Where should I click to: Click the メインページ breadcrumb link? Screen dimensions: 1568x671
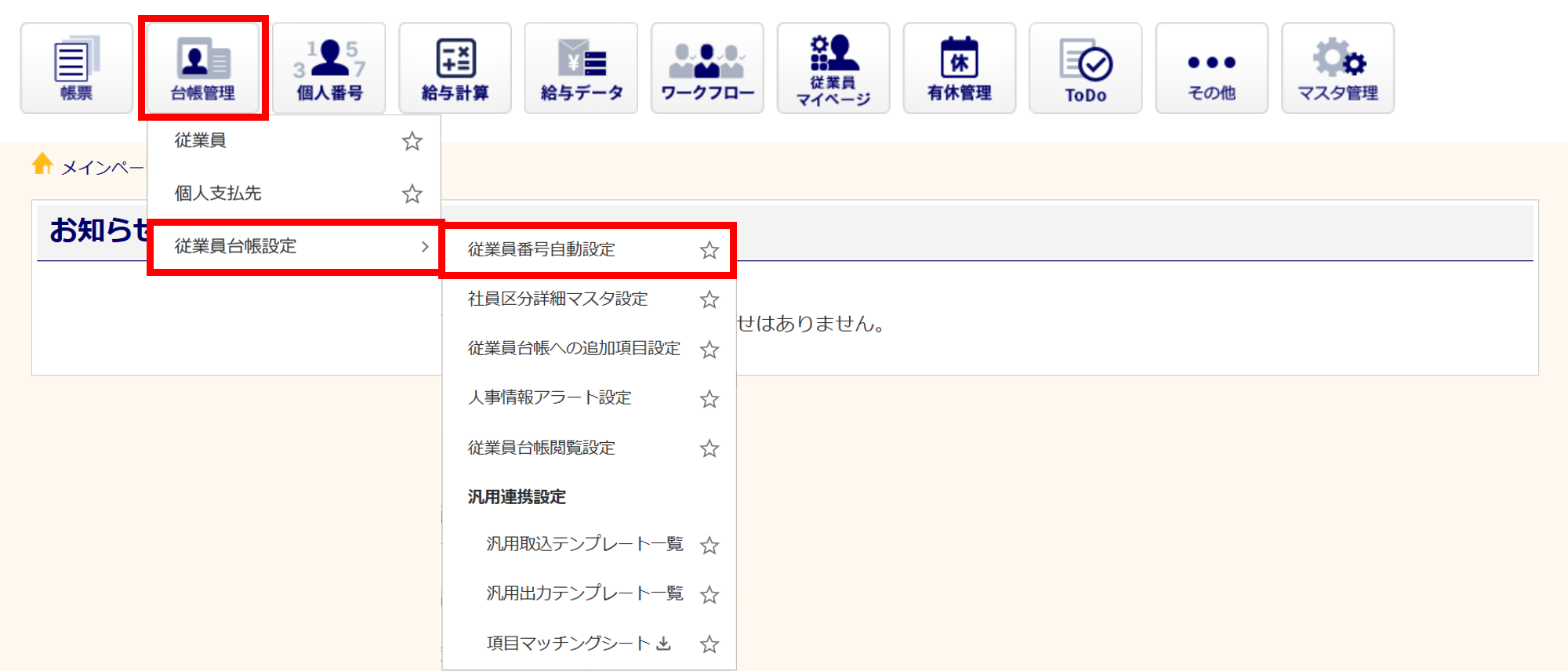pos(102,168)
